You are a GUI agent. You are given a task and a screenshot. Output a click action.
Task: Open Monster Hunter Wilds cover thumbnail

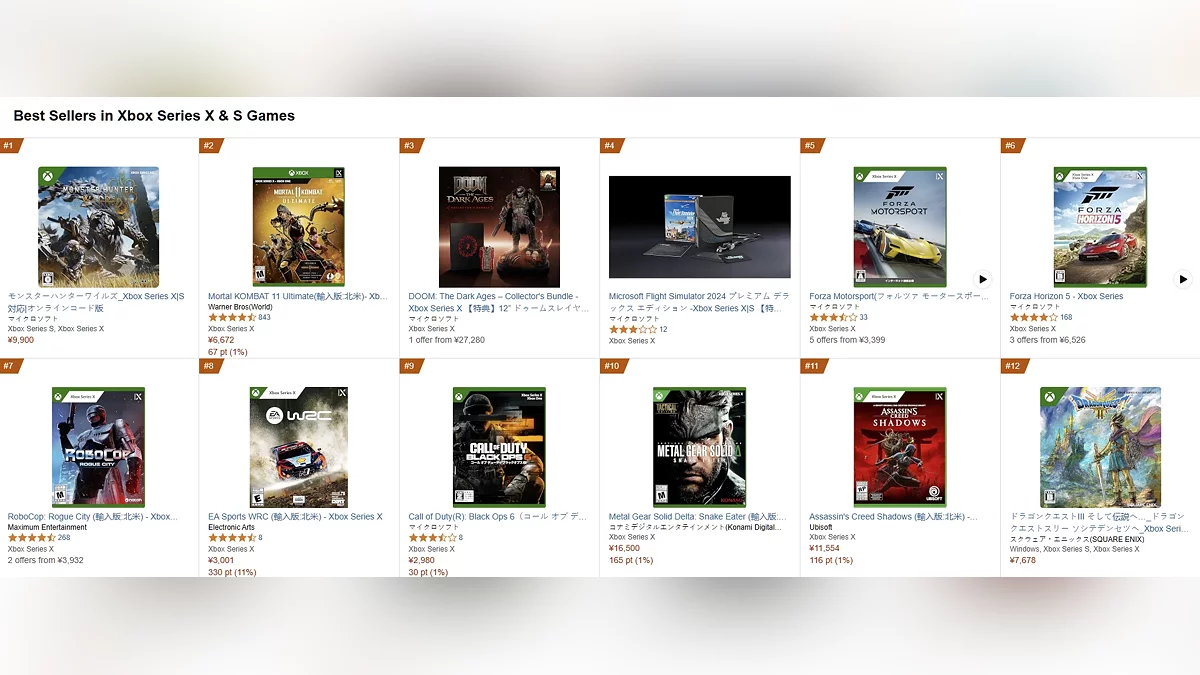point(98,227)
